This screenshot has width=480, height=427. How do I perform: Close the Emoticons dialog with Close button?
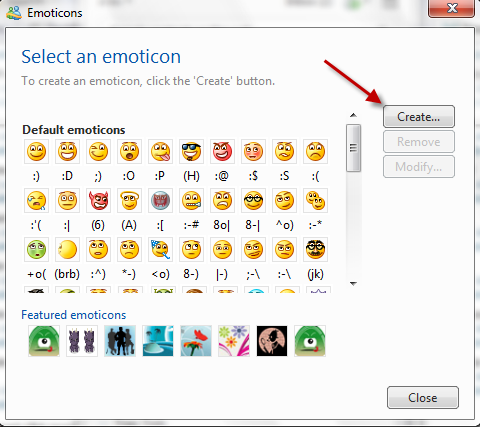[423, 398]
